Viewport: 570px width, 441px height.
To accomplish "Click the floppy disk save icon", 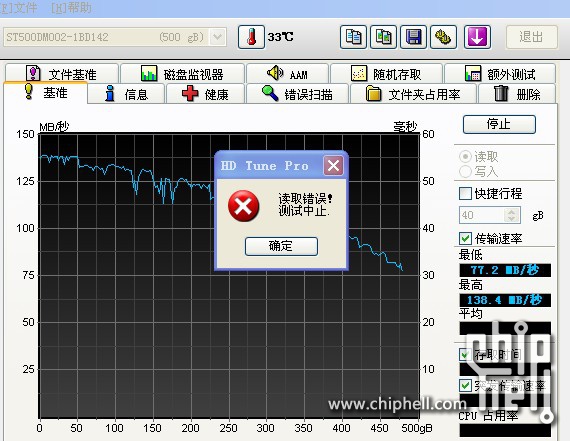I will 413,37.
